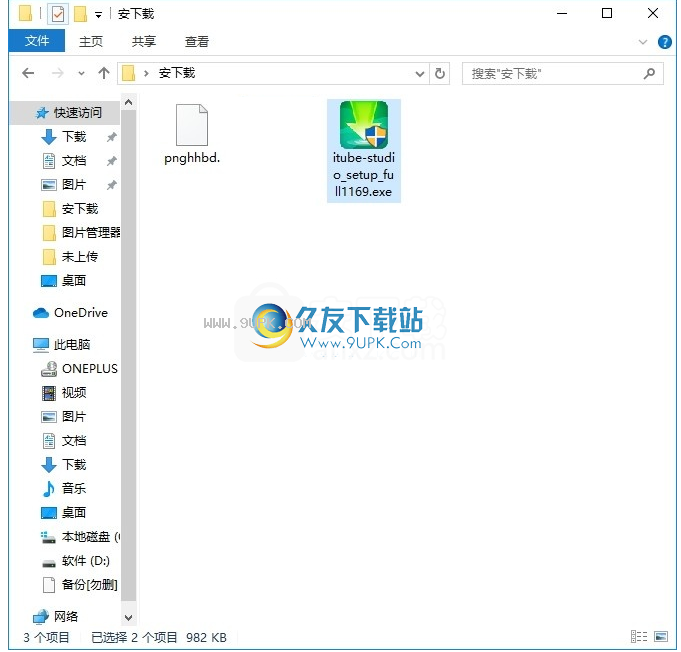
Task: Click the title bar folder system icon
Action: tap(25, 13)
